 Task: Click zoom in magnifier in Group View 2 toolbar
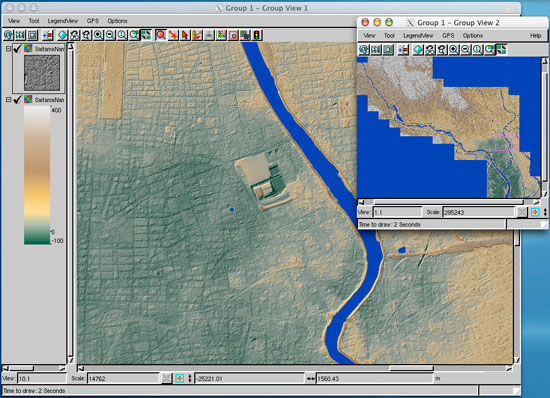click(454, 50)
